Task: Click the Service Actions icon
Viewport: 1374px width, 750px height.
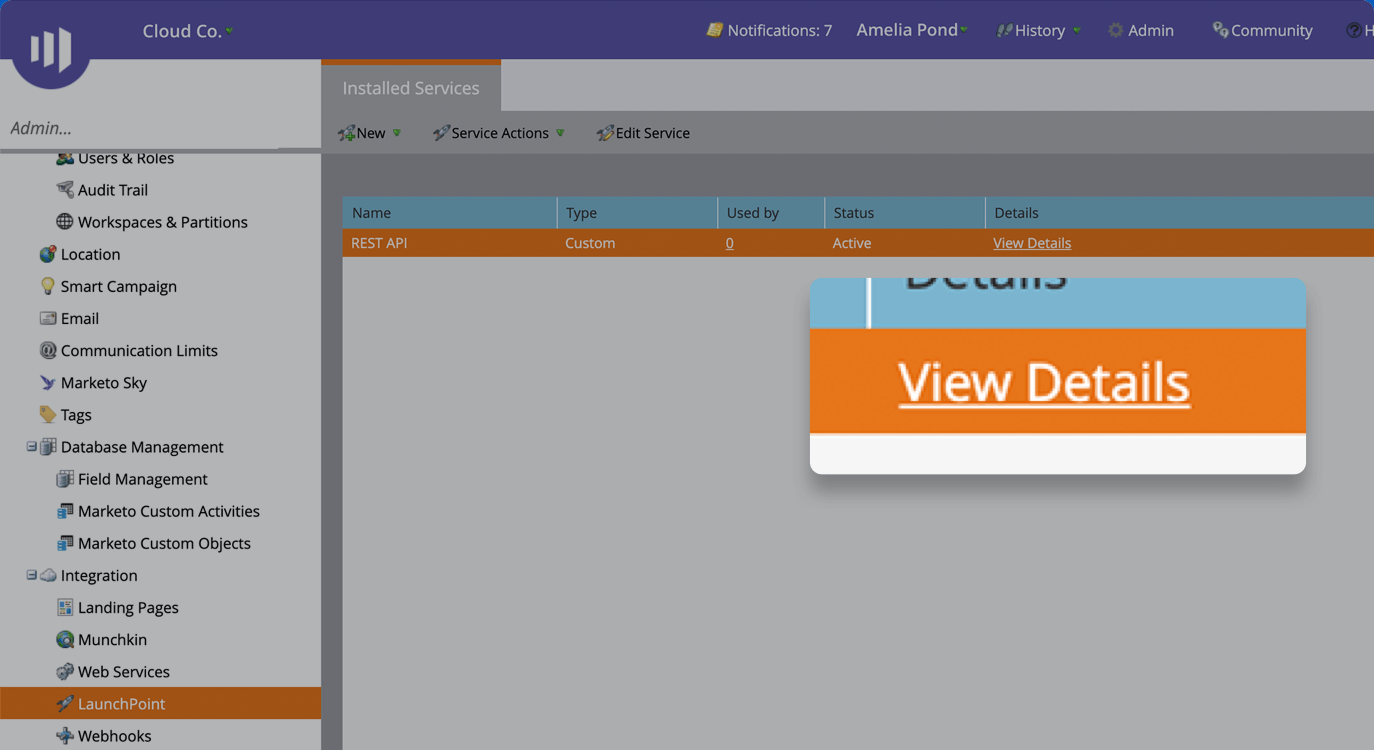Action: coord(441,133)
